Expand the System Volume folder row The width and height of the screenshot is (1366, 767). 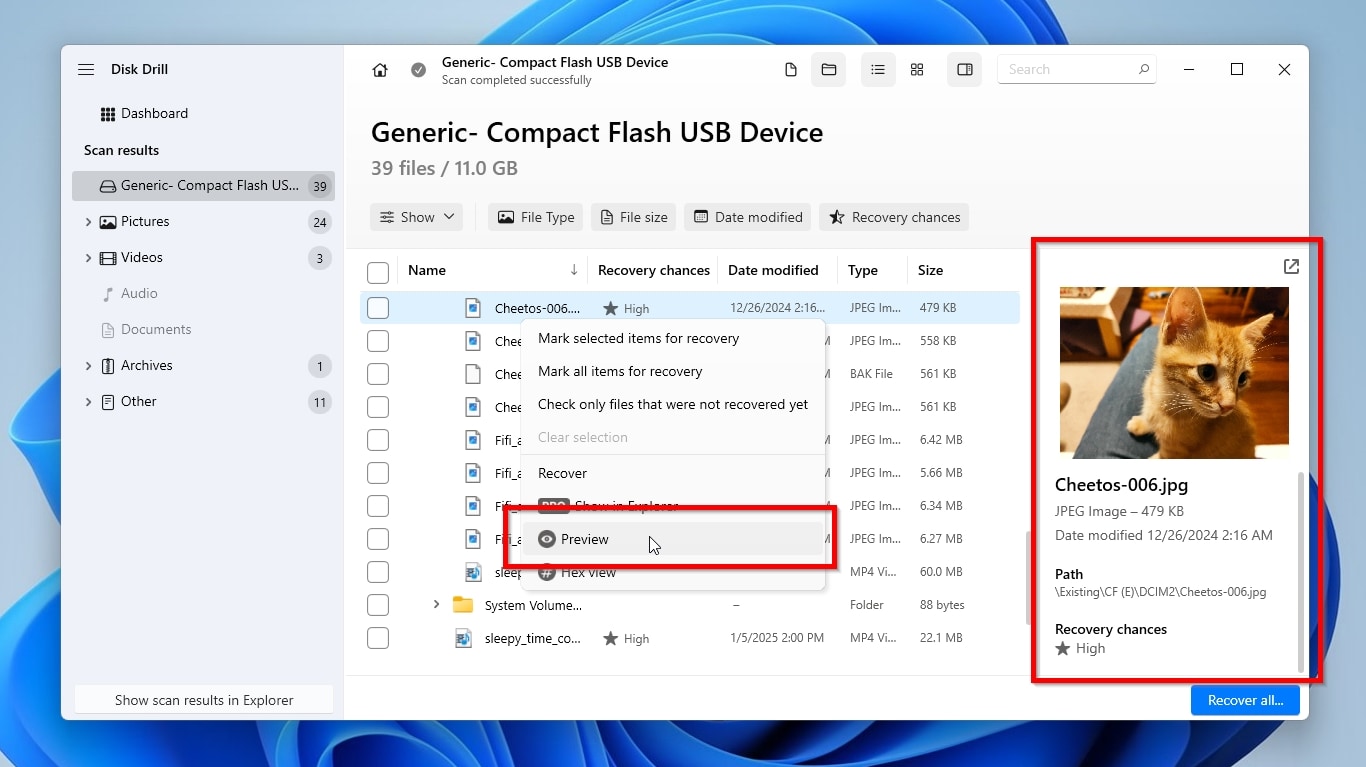pyautogui.click(x=436, y=605)
